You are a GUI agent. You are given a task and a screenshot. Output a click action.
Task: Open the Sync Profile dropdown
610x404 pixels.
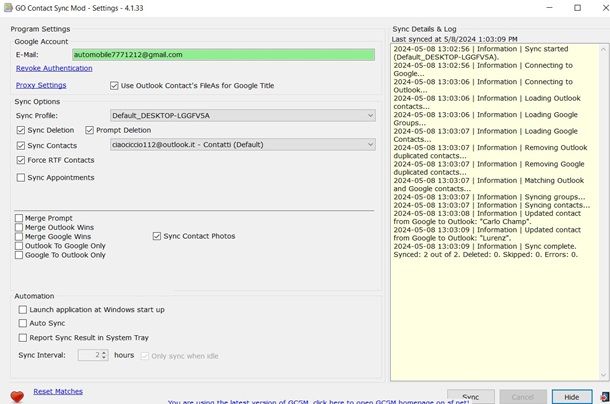tap(369, 115)
